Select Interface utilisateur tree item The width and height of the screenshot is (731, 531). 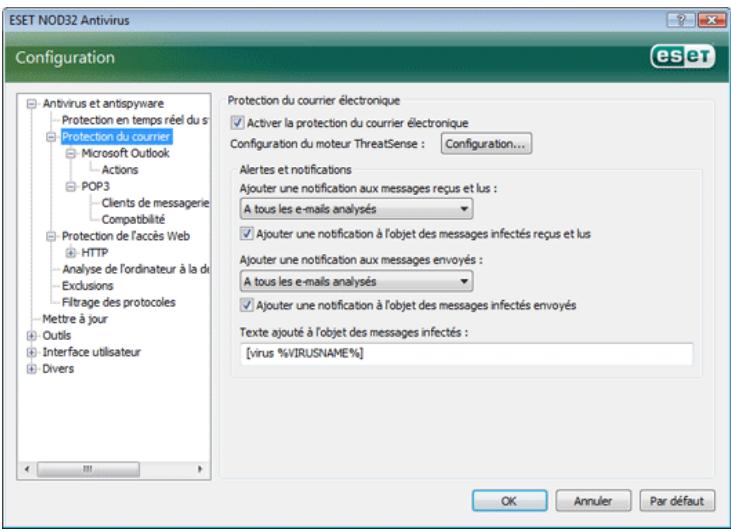point(91,352)
